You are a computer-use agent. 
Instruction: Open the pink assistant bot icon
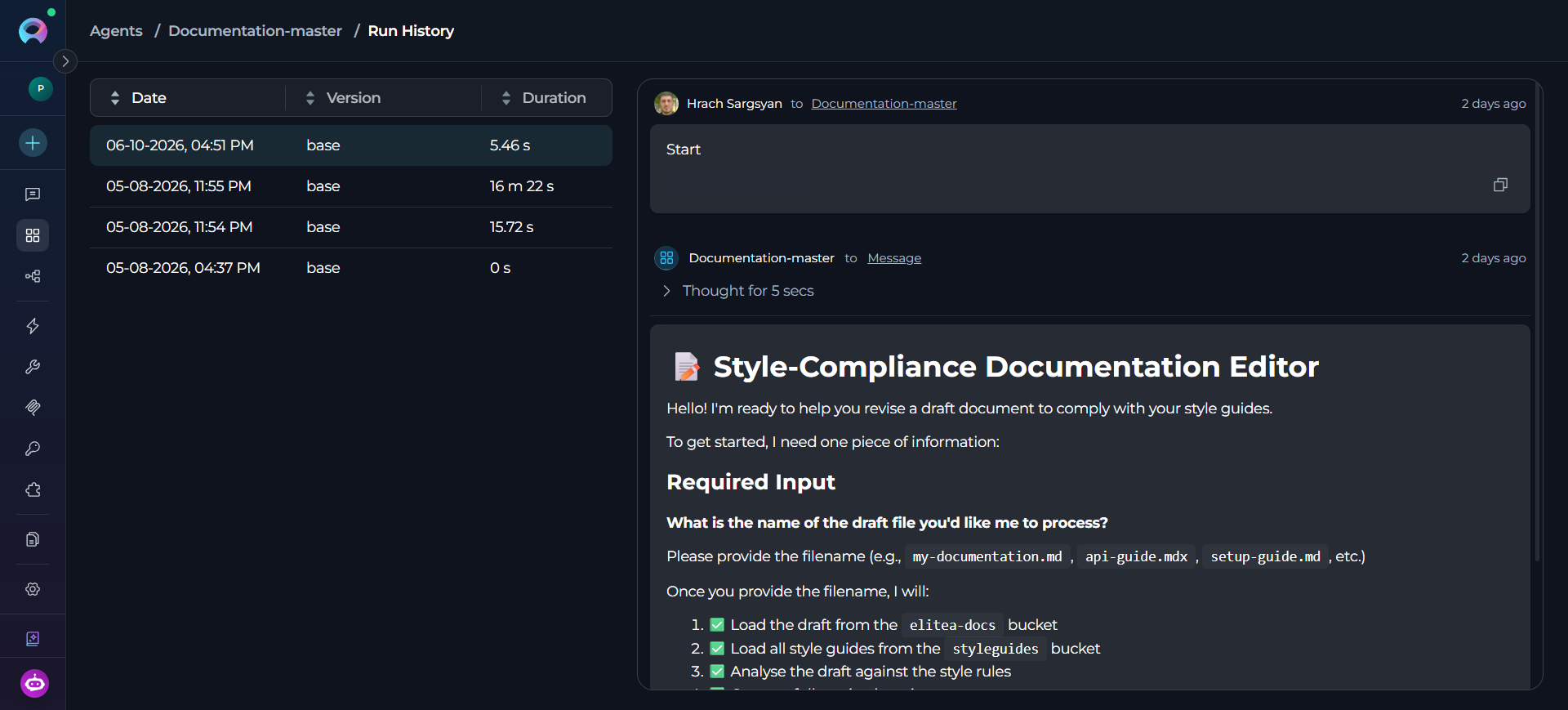pos(34,683)
